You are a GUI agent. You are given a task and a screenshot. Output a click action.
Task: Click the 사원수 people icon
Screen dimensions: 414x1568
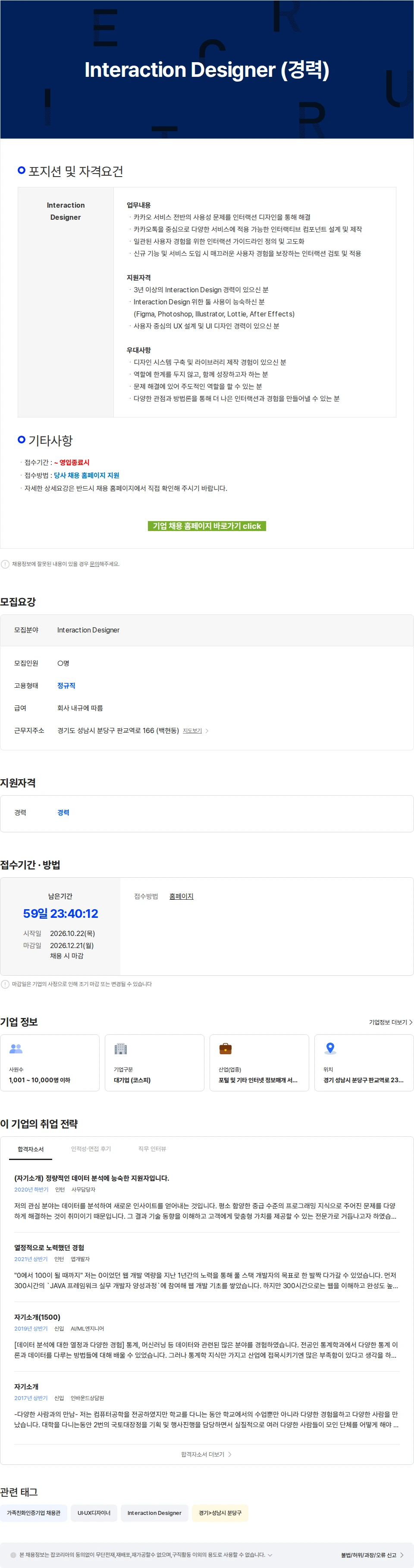coord(16,1048)
